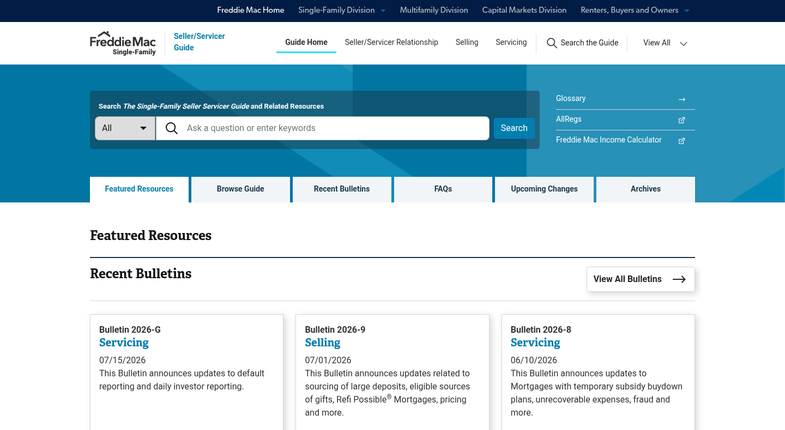785x430 pixels.
Task: Open the Freddie Mac Income Calculator link
Action: (609, 140)
